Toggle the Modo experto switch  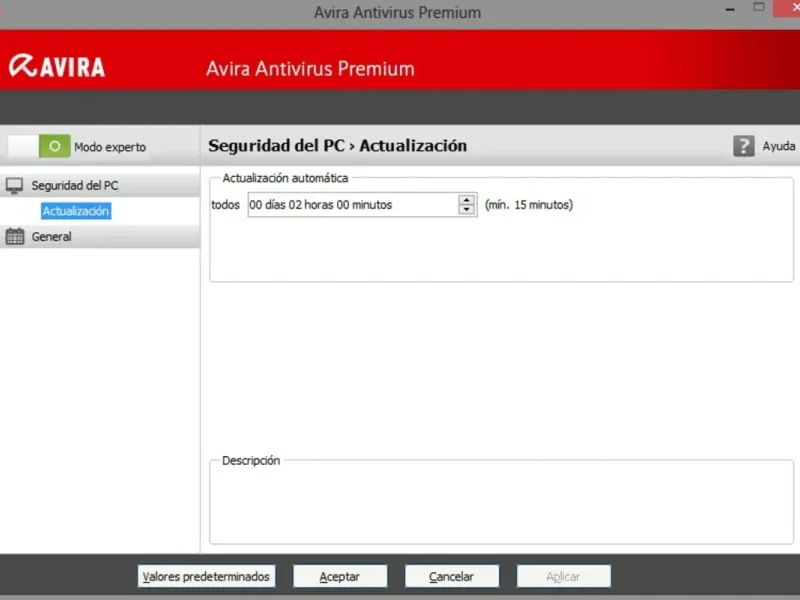[x=39, y=146]
